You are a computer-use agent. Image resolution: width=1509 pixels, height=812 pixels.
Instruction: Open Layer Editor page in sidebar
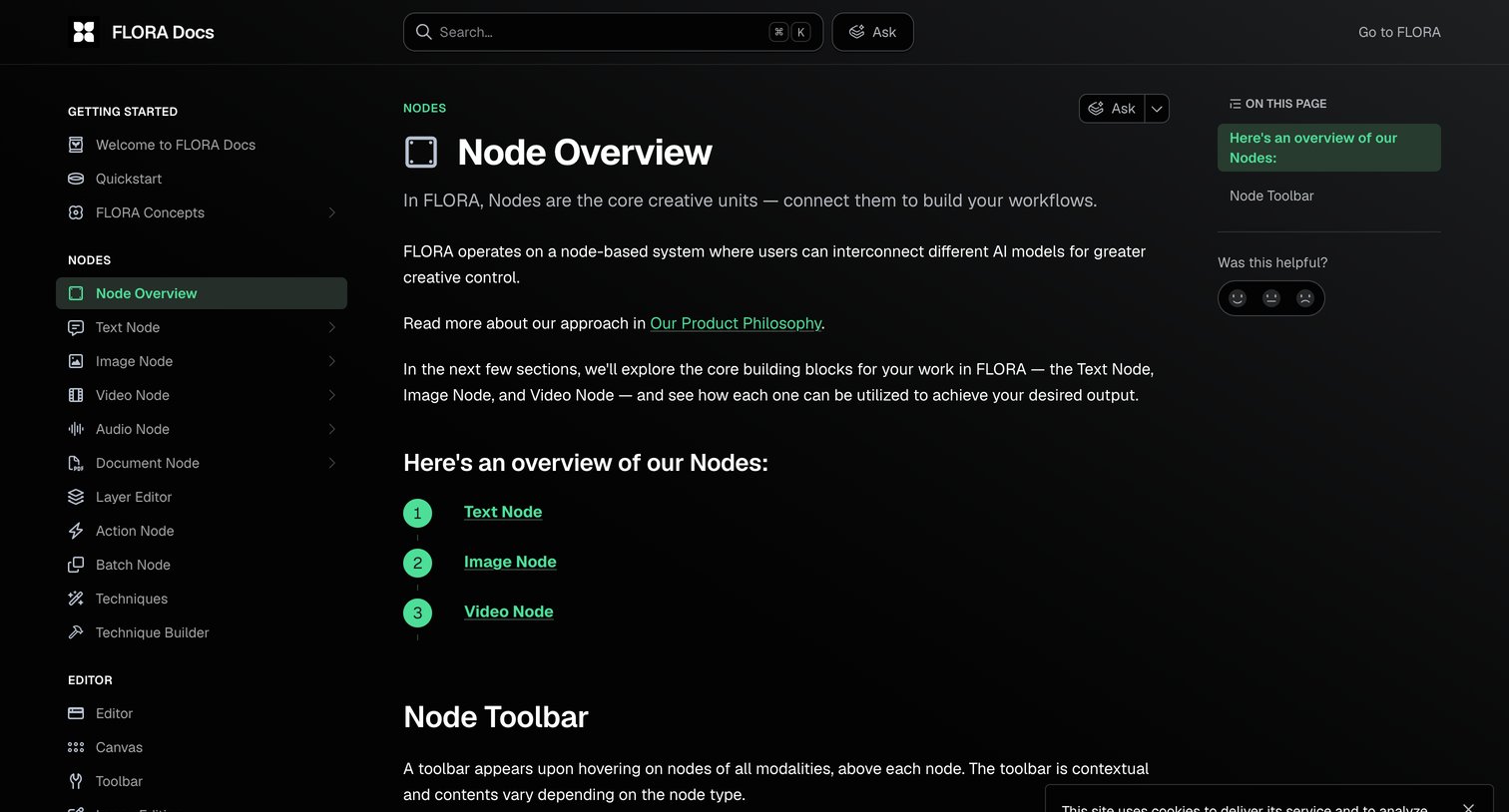pyautogui.click(x=202, y=497)
